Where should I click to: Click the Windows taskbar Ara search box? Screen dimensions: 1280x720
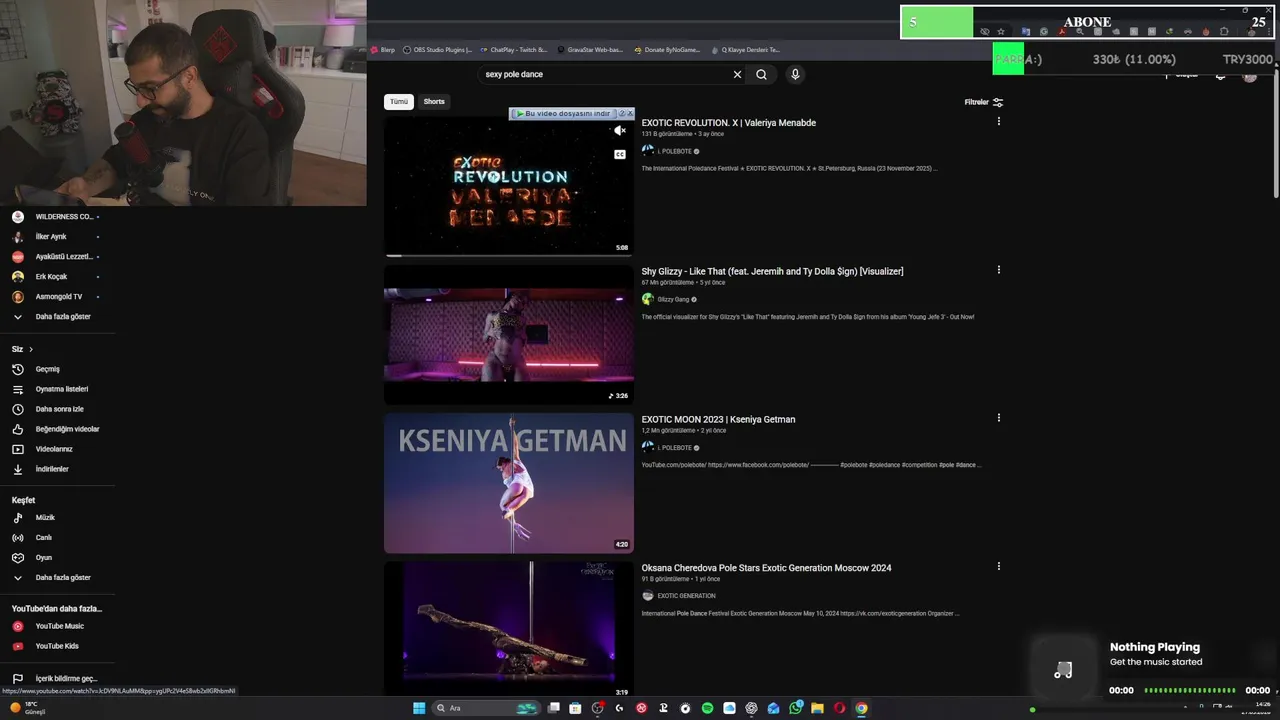coord(485,708)
